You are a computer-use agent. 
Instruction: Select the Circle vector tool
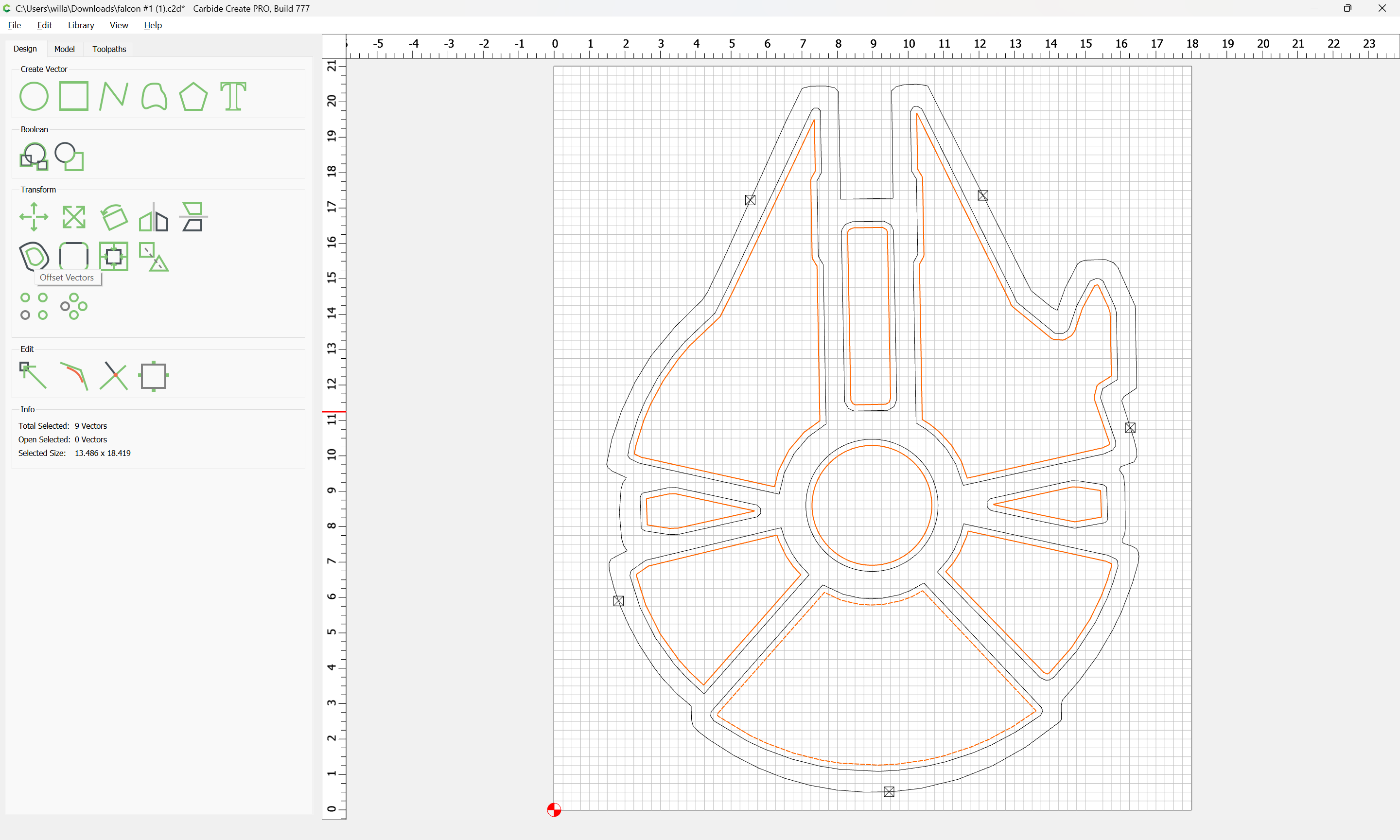[34, 96]
